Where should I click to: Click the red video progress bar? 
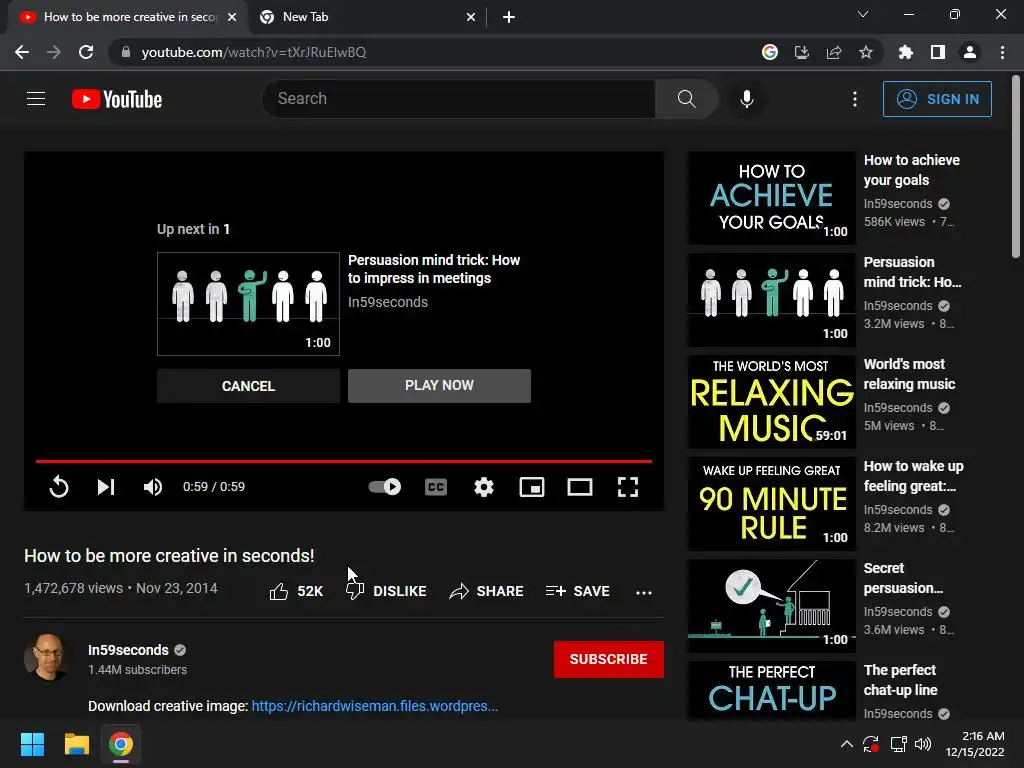tap(344, 461)
